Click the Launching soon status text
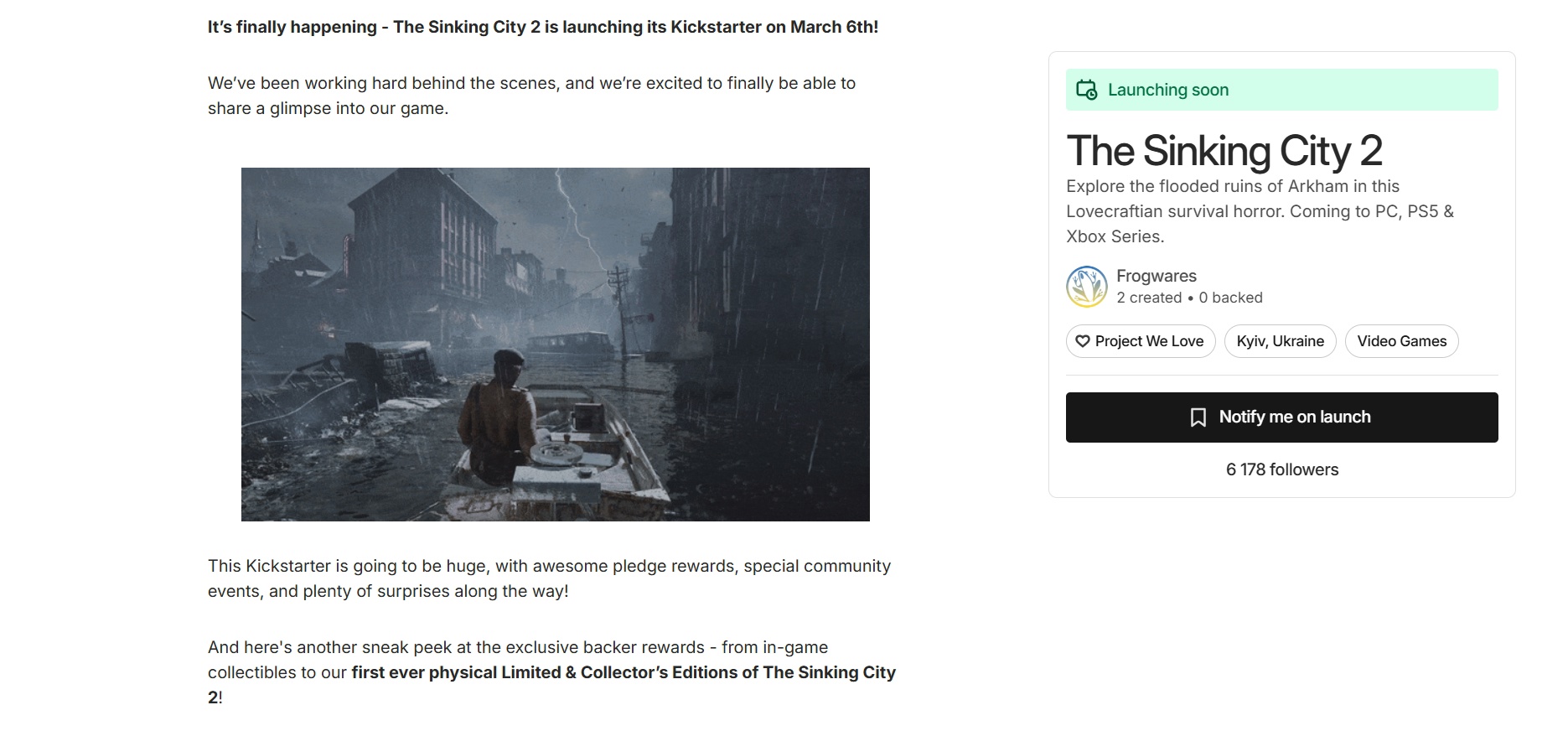 pos(1167,90)
